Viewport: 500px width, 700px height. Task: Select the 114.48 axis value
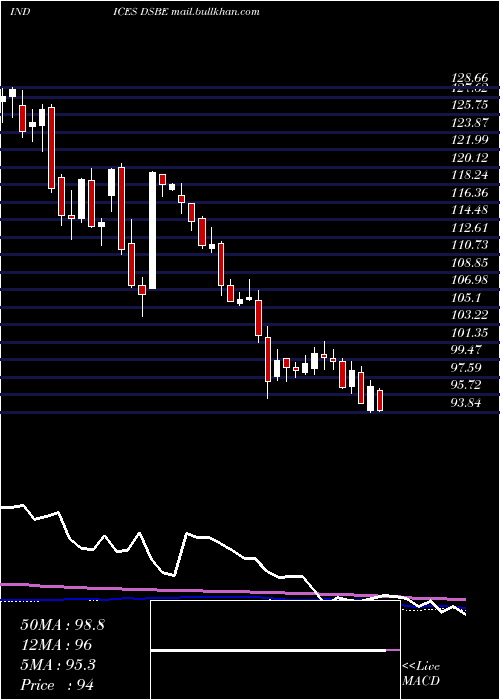470,210
